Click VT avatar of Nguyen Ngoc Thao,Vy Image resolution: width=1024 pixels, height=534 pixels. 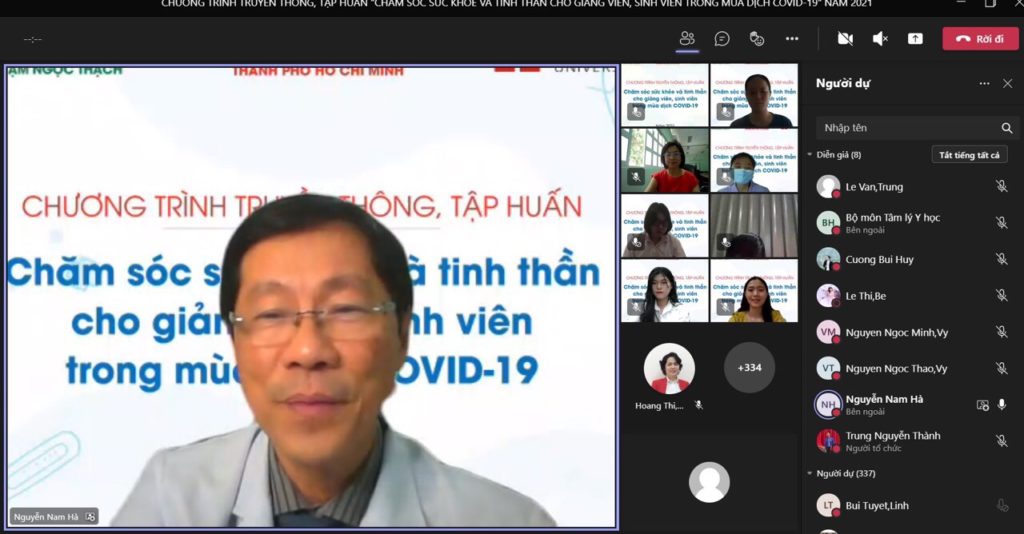point(828,368)
